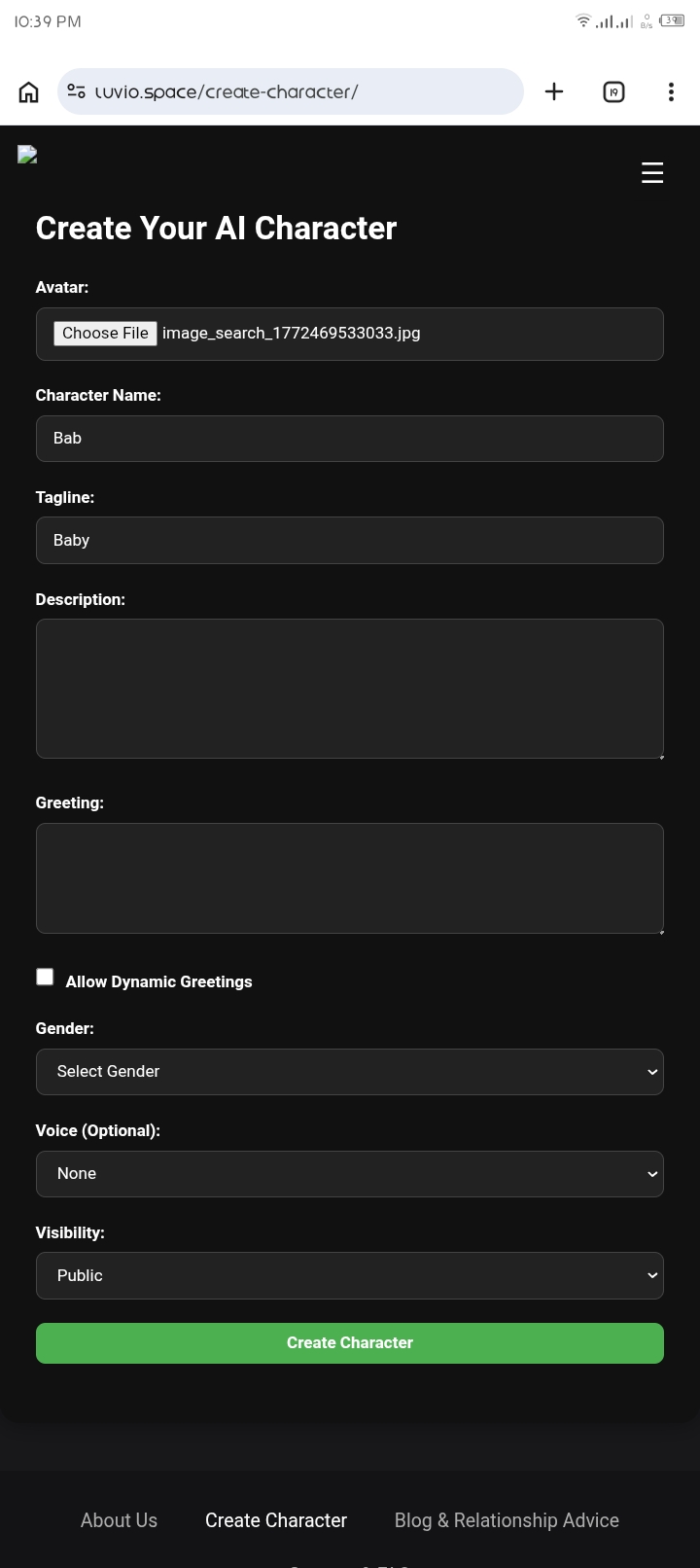Tap the site info icon in address bar
Screen dimensions: 700x1568
[x=76, y=91]
